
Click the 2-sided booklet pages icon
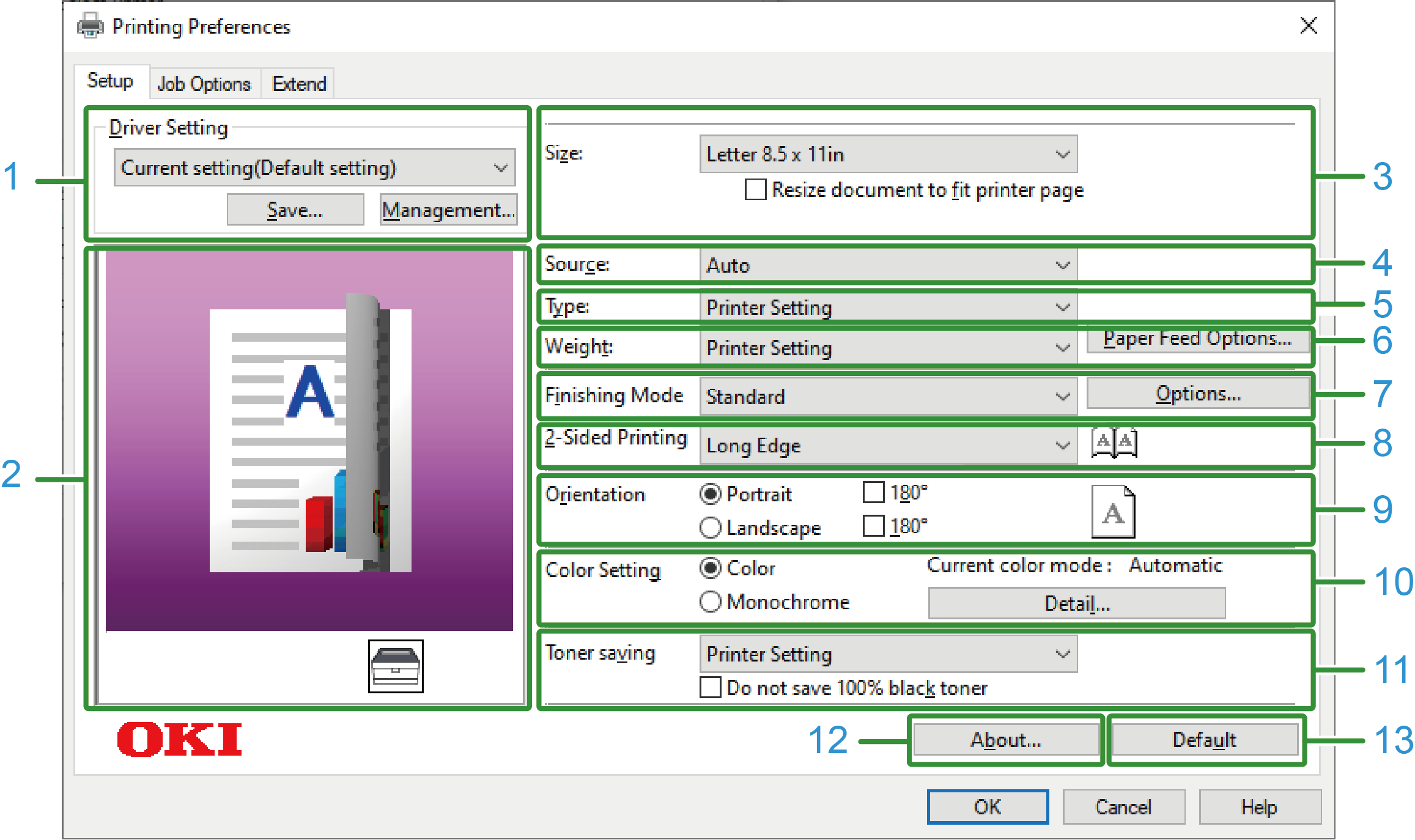(1114, 443)
